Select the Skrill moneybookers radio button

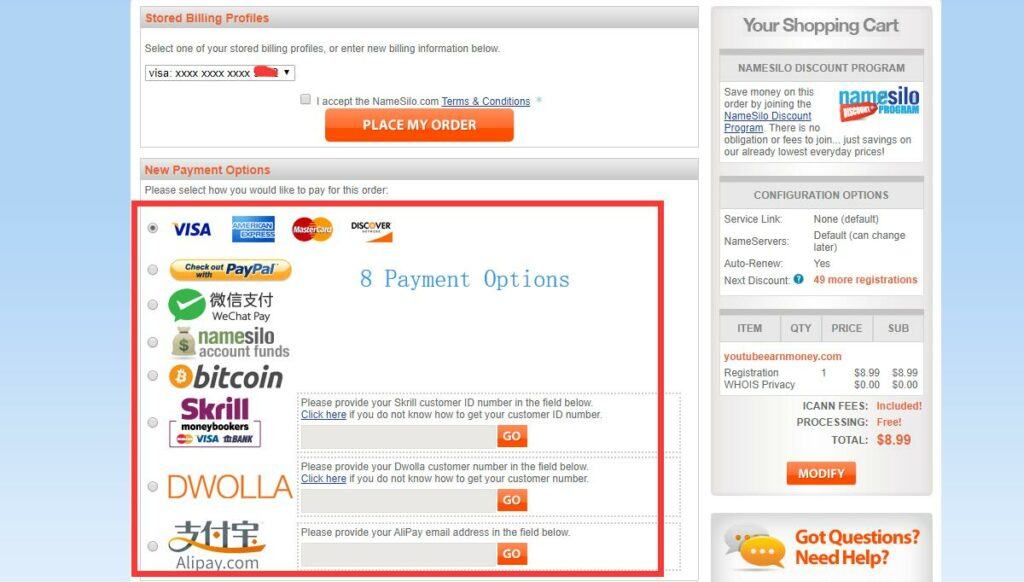[153, 423]
